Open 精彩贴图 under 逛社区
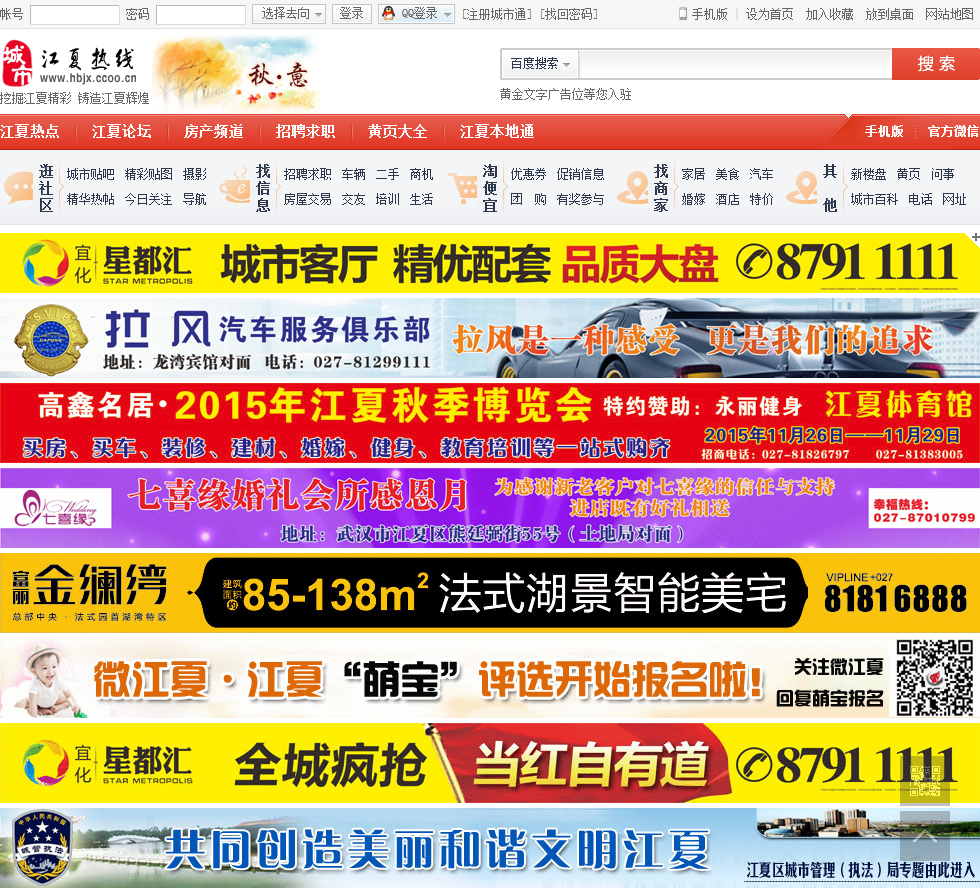Viewport: 980px width, 891px height. click(148, 174)
